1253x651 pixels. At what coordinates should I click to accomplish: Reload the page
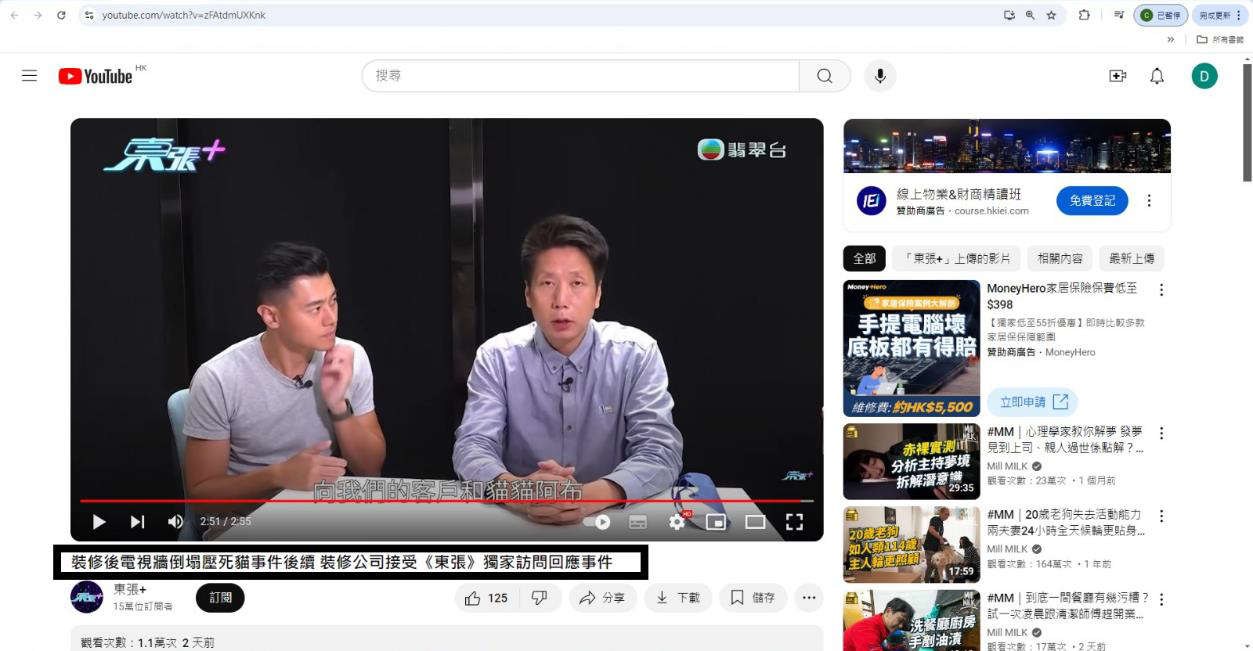click(61, 15)
